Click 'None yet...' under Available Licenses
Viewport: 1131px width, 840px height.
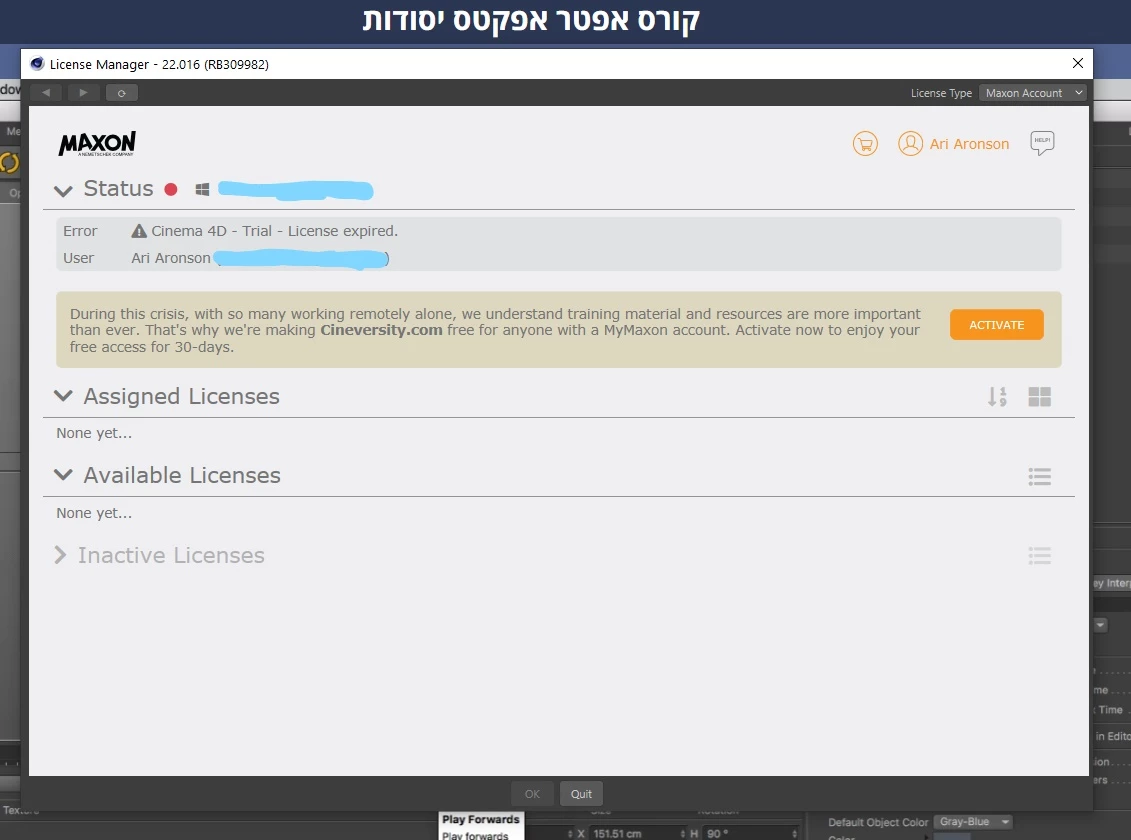coord(94,513)
